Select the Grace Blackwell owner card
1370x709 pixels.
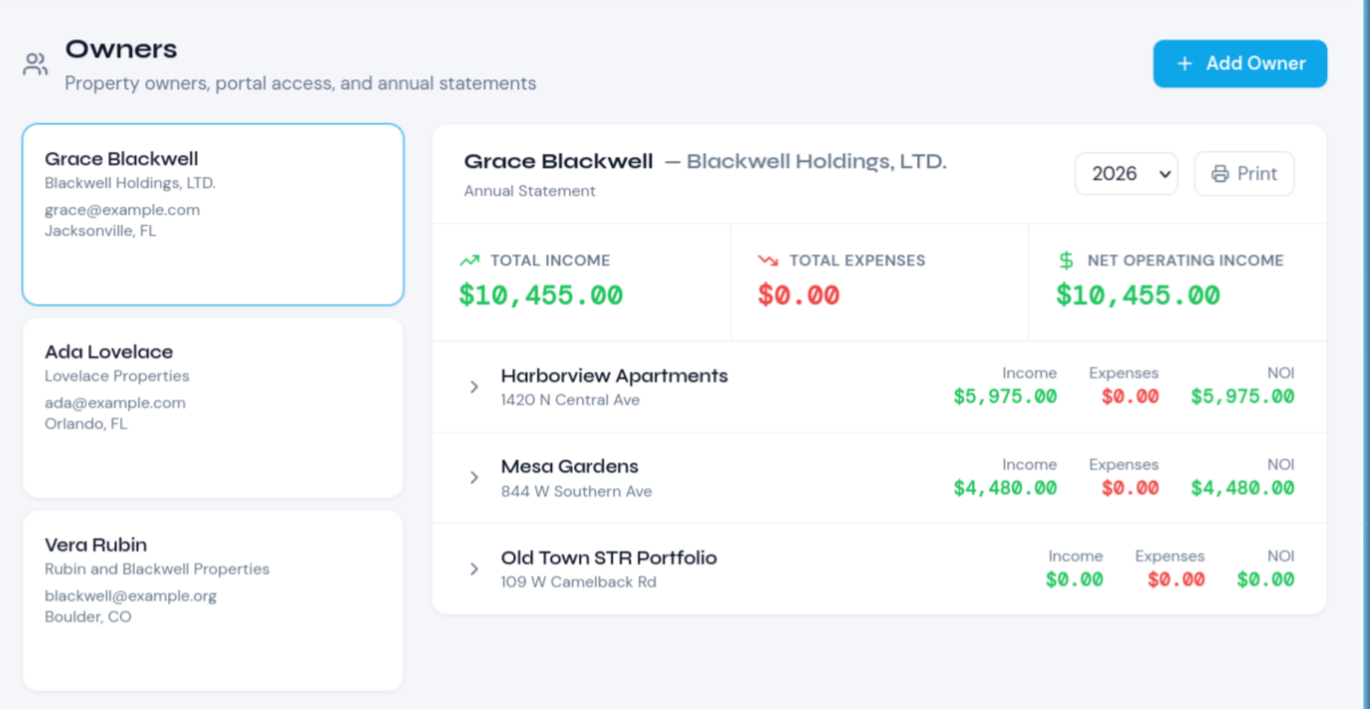click(x=213, y=215)
